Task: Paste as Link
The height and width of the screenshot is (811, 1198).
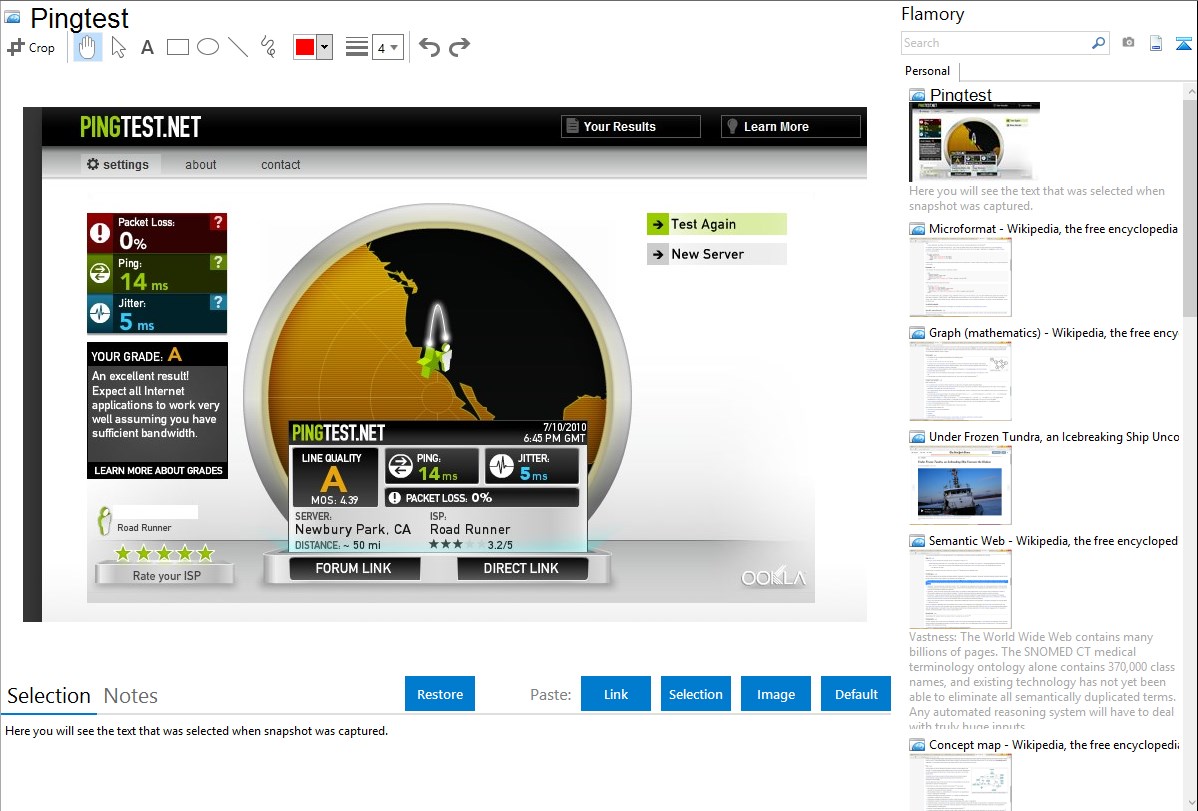Action: [x=616, y=694]
